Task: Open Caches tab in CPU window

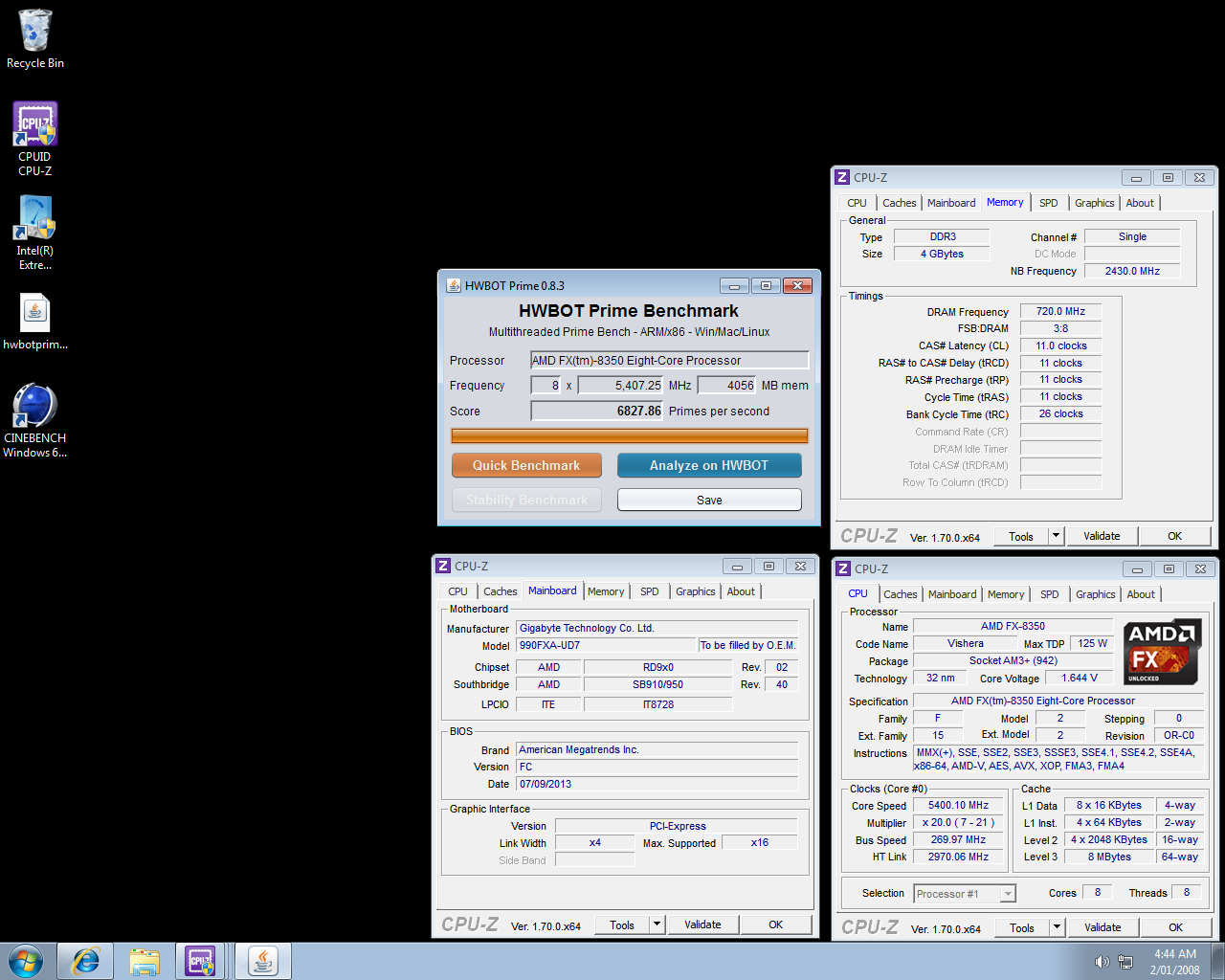Action: pos(900,594)
